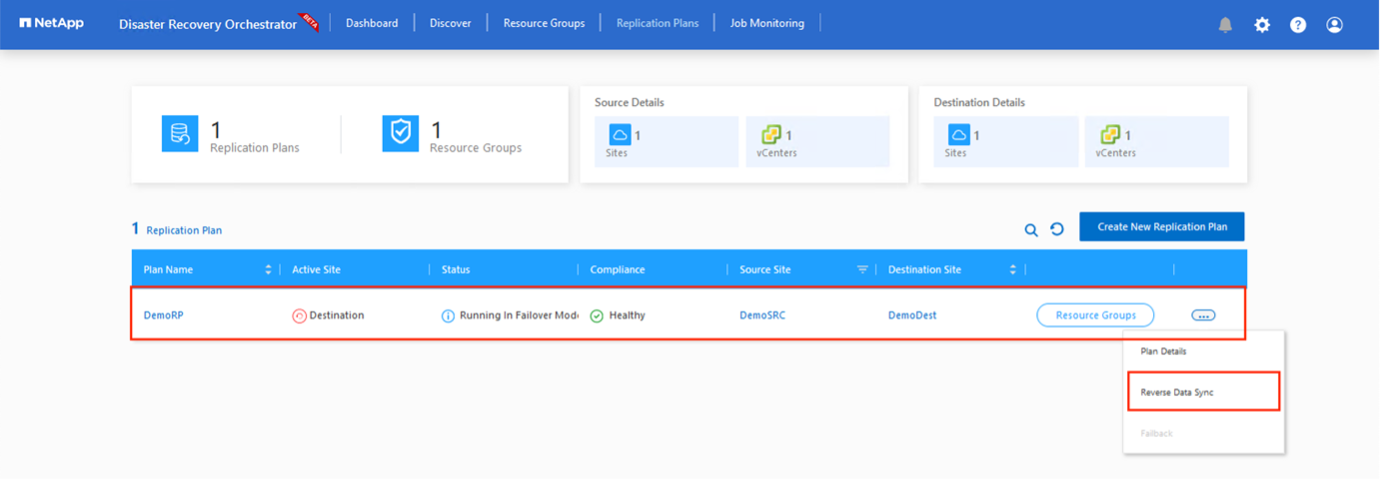Screen dimensions: 1384x482
Task: Select Reverse Data Sync from menu
Action: [x=1177, y=392]
